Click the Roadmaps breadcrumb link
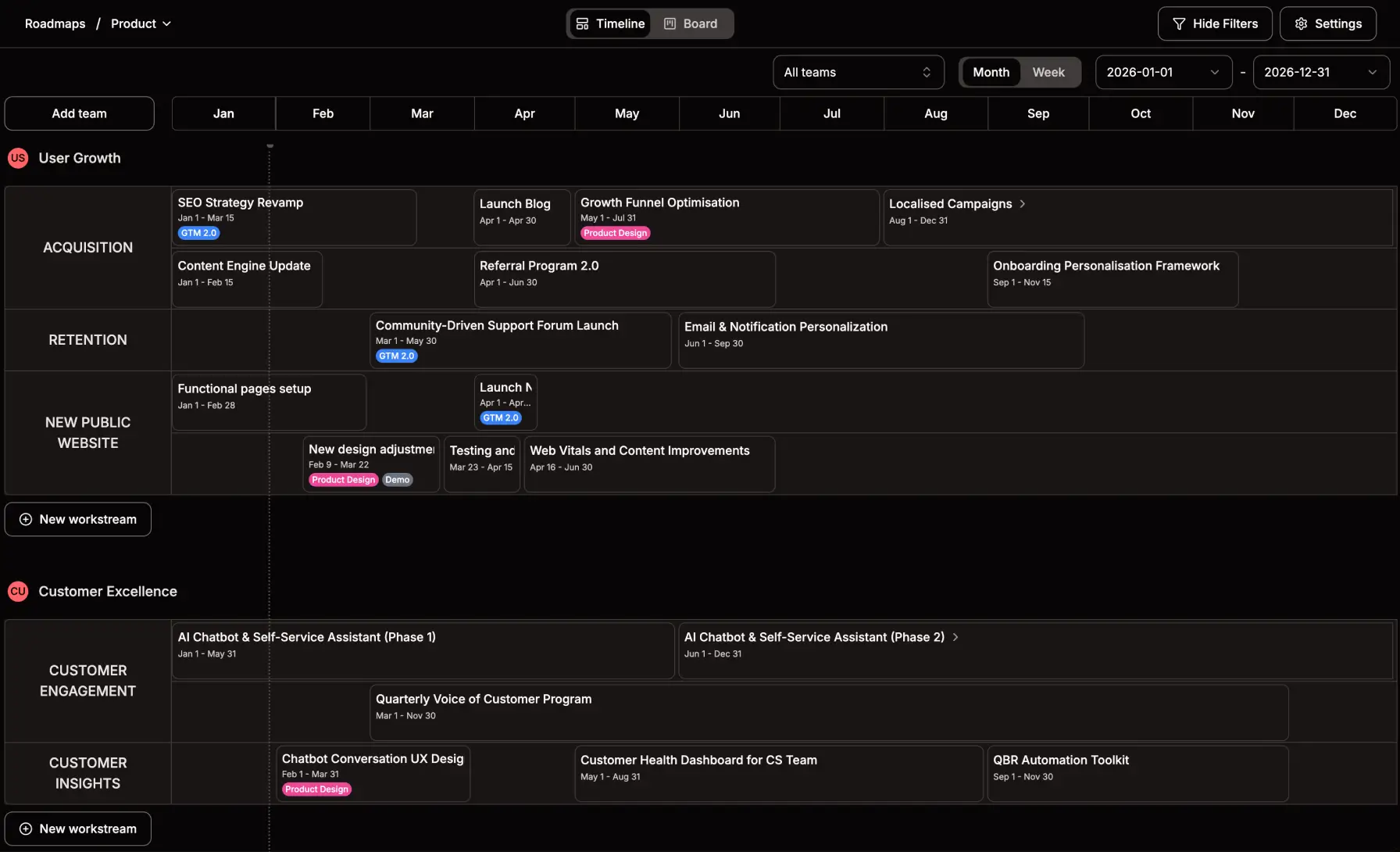Viewport: 1400px width, 852px height. (x=55, y=23)
